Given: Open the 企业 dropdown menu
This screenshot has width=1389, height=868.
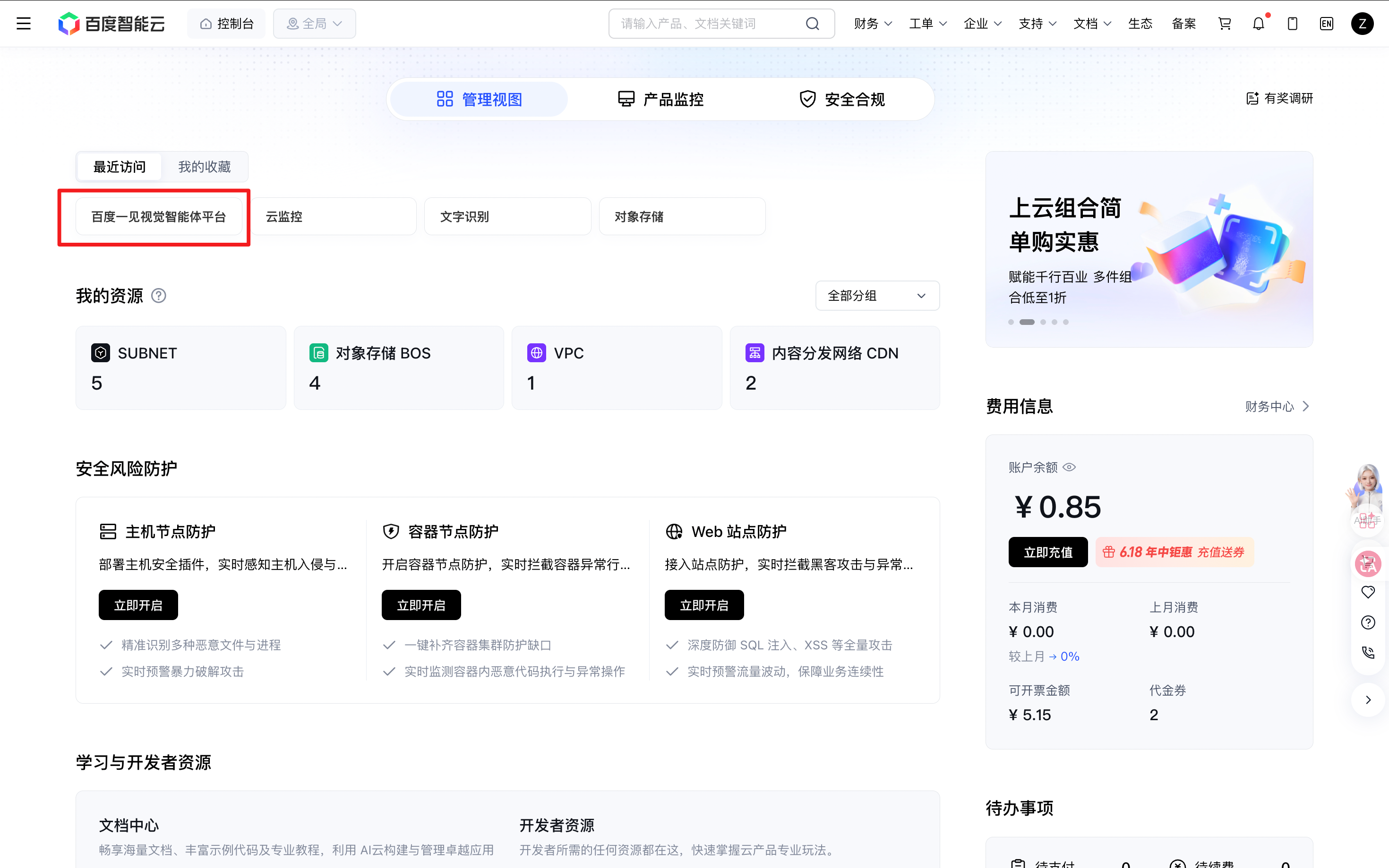Looking at the screenshot, I should coord(983,24).
